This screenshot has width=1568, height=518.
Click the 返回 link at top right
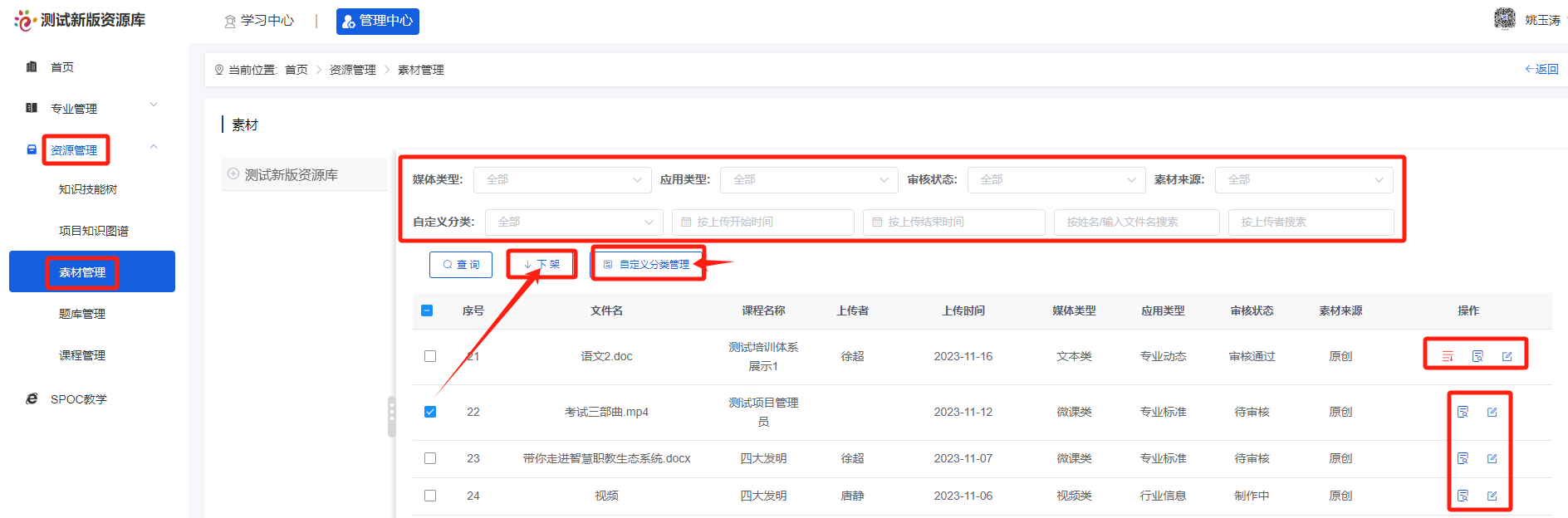coord(1541,69)
